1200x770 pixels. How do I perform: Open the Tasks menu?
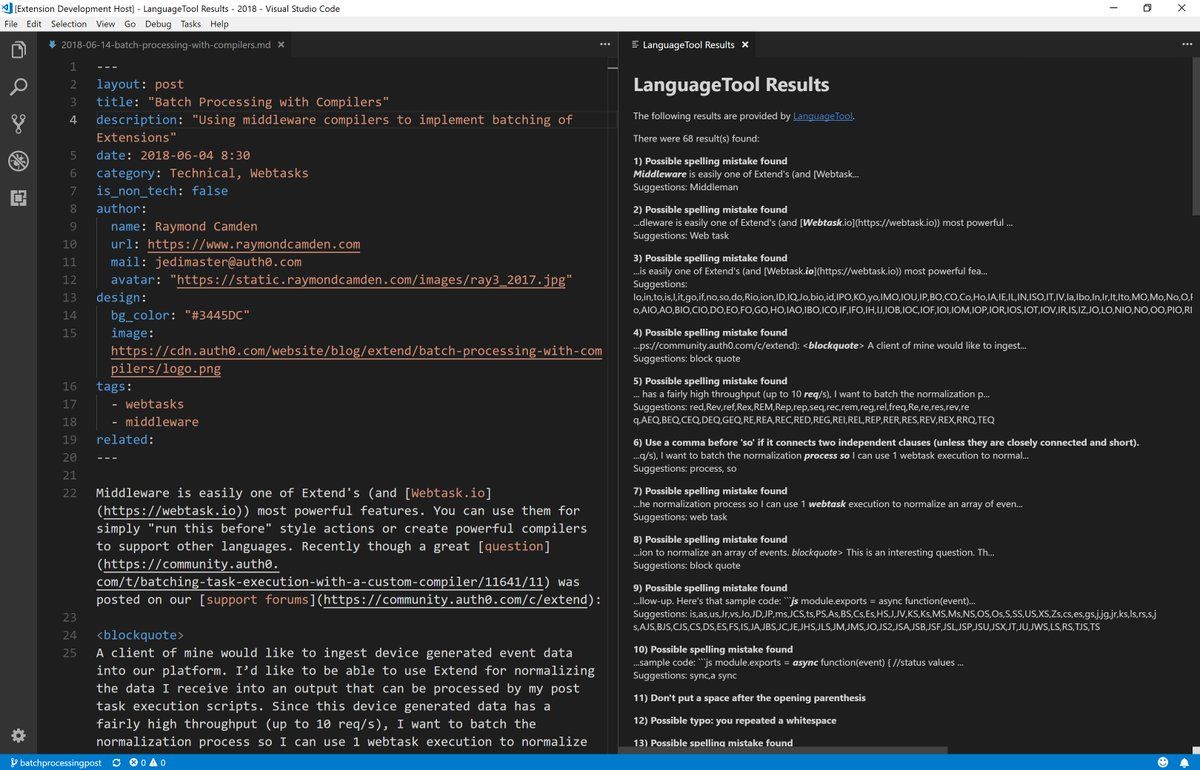point(190,24)
